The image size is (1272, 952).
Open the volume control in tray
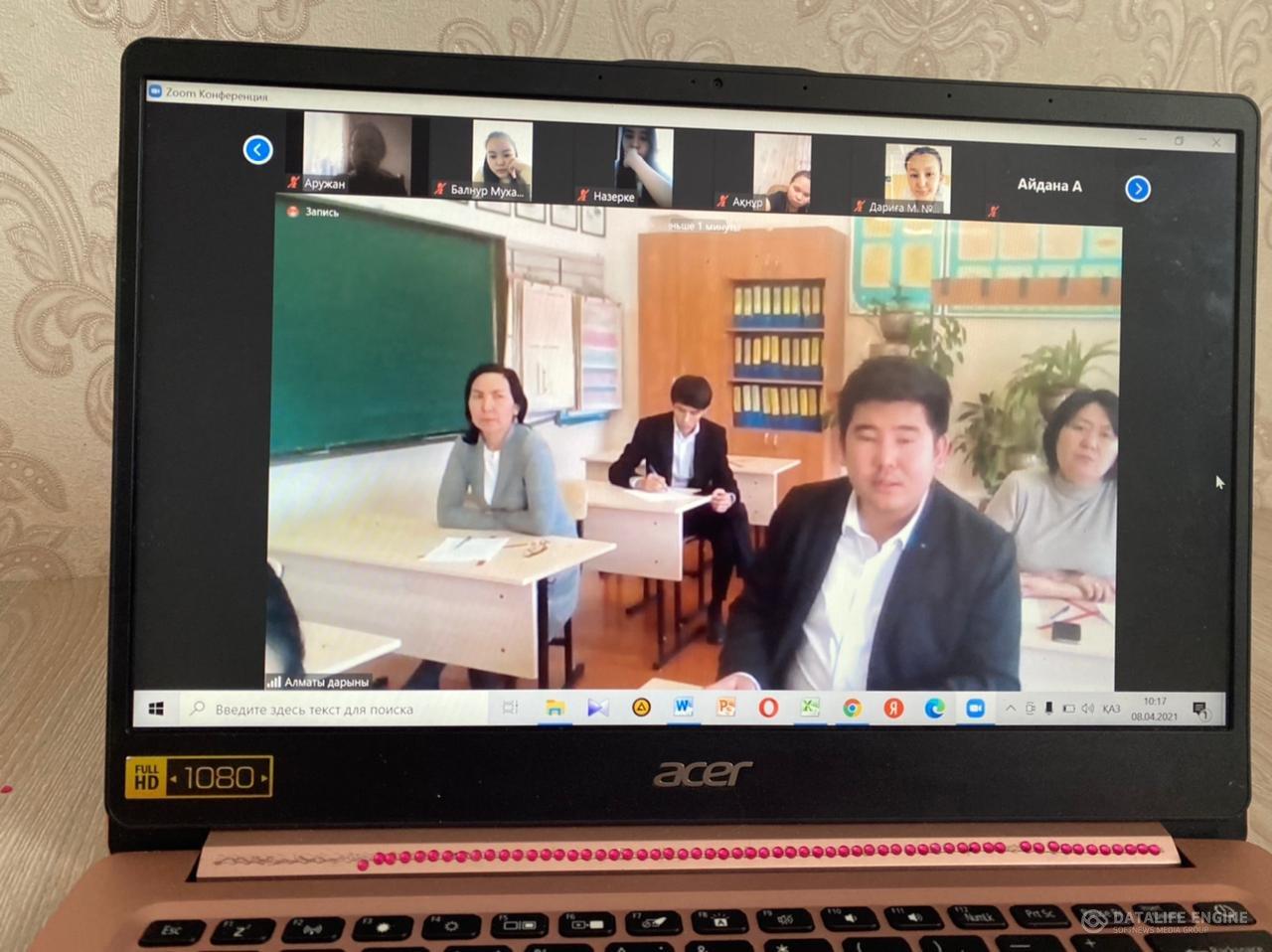(x=1088, y=710)
